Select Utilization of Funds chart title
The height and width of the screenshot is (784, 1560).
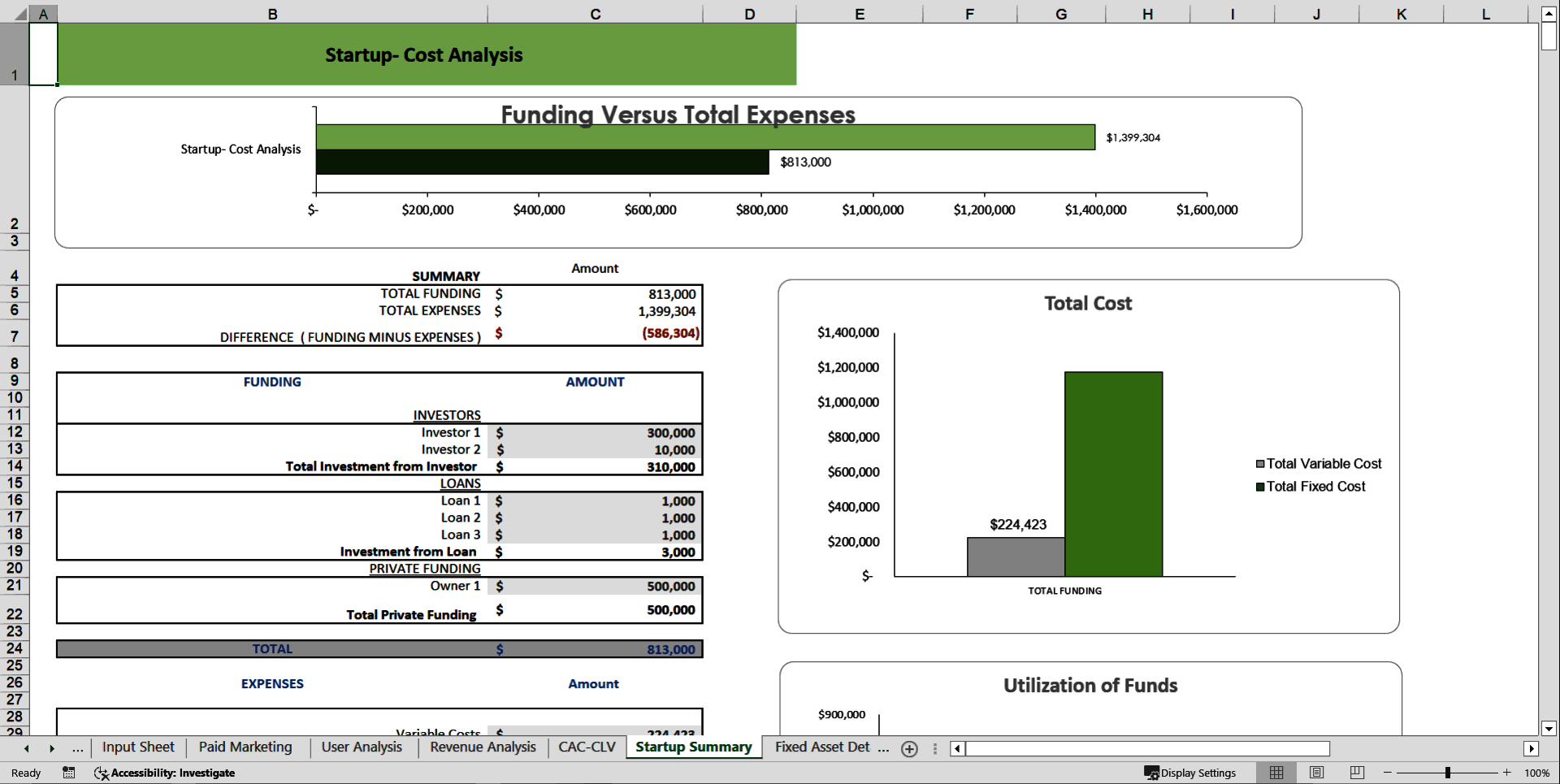1090,686
